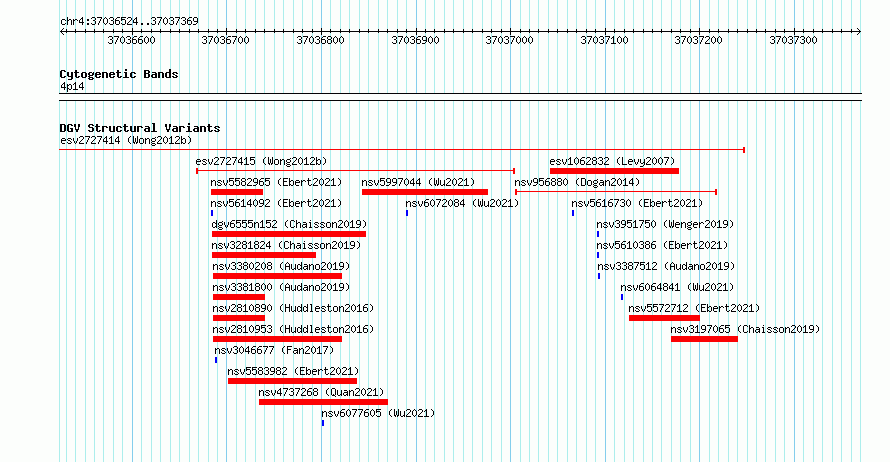Select the nsv3387512 (Audano2019) label
The width and height of the screenshot is (890, 462).
click(x=666, y=266)
